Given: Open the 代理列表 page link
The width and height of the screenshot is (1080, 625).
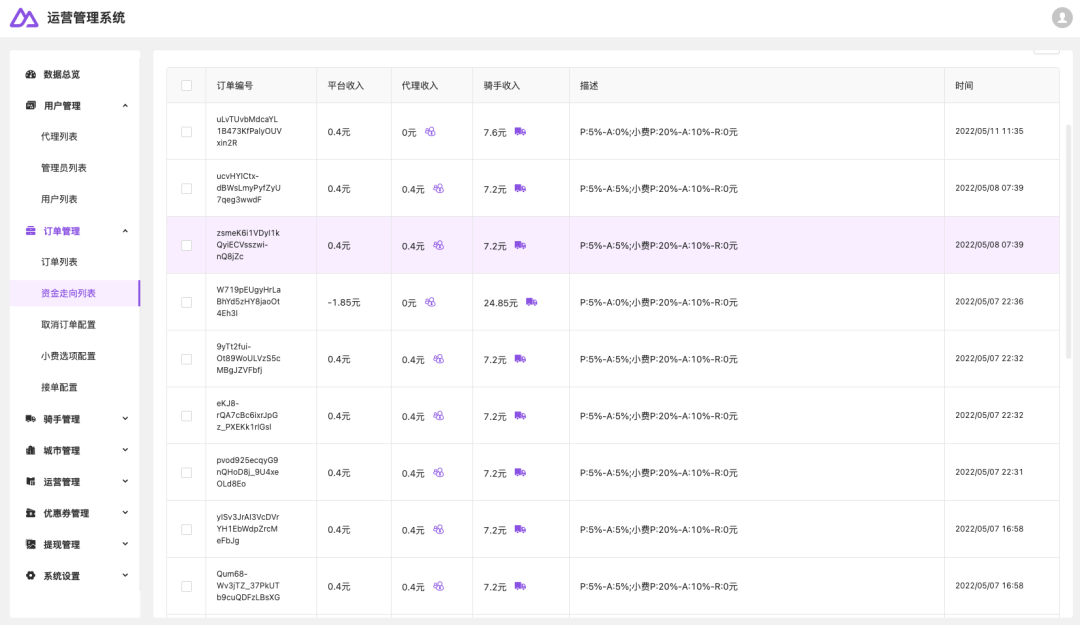Looking at the screenshot, I should pos(59,137).
